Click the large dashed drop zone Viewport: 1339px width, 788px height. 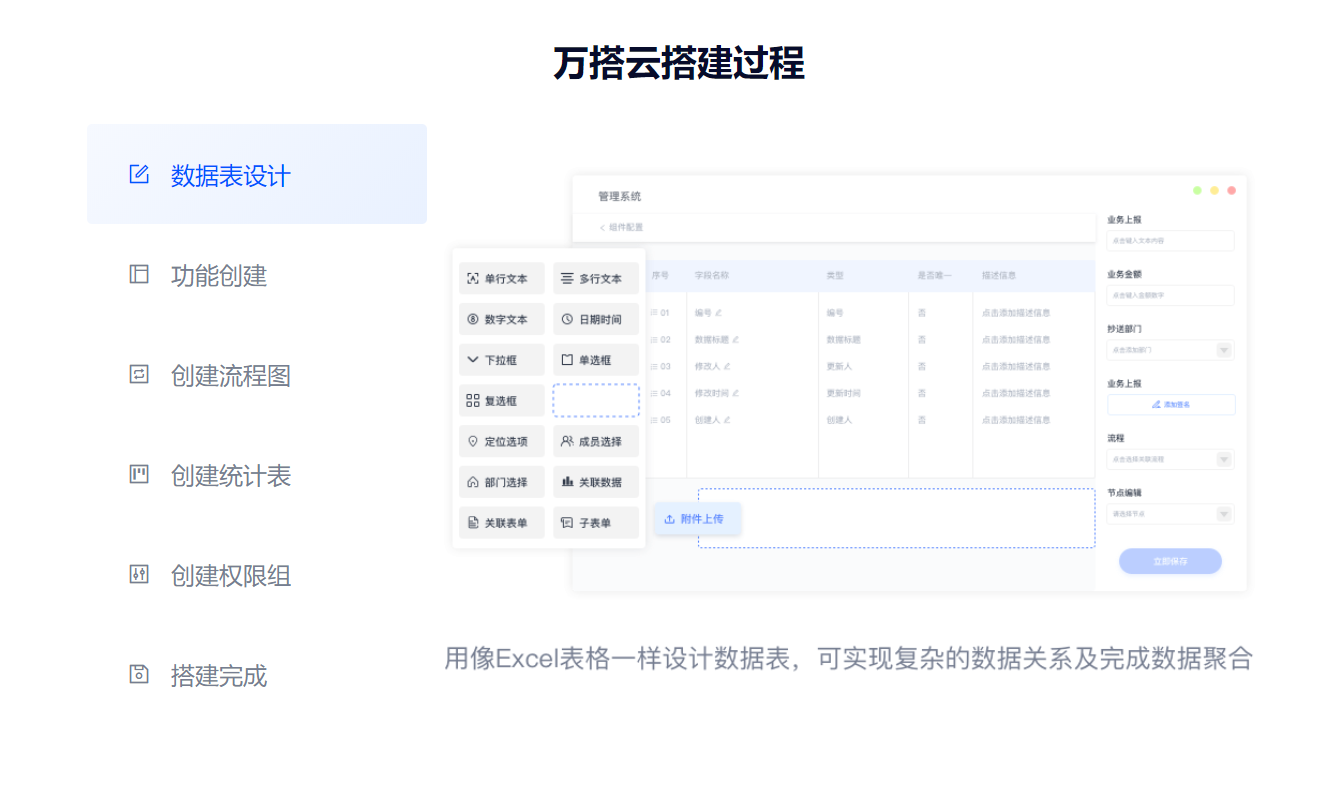pos(896,518)
